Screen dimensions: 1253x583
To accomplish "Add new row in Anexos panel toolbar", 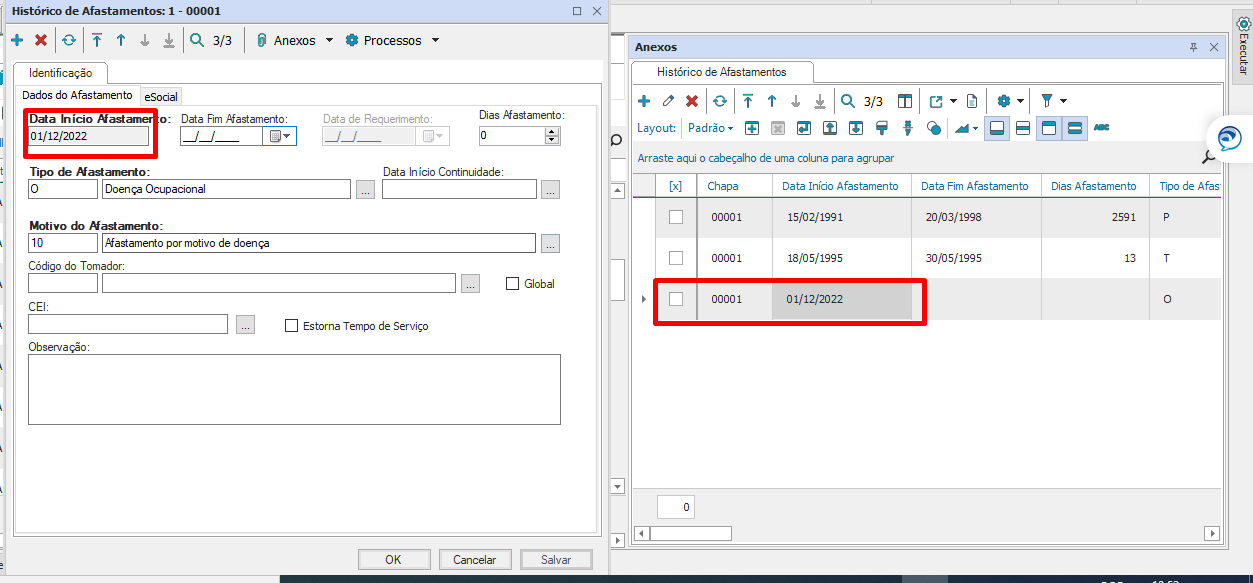I will 644,101.
